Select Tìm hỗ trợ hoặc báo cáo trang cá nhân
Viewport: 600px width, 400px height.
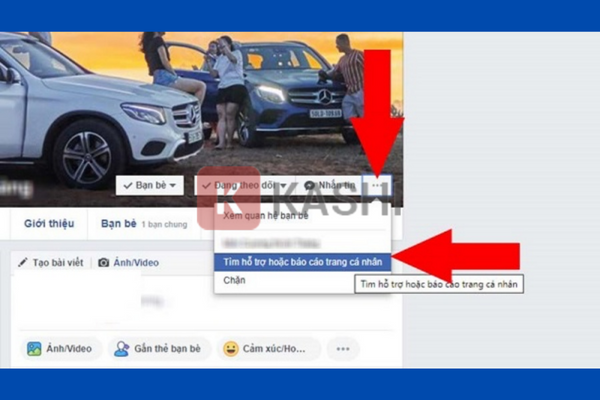coord(302,261)
